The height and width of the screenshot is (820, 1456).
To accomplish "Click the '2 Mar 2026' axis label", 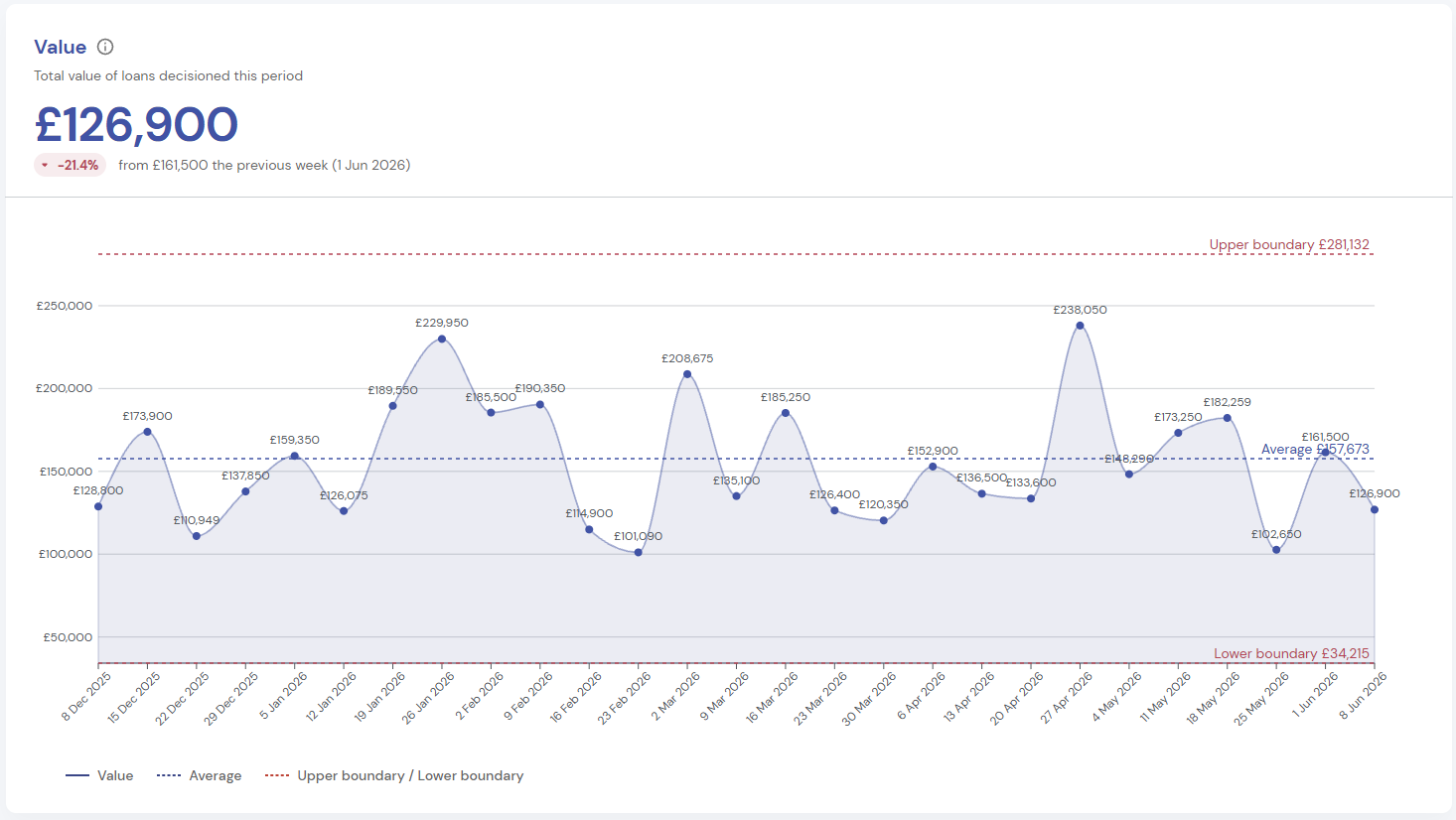I will pyautogui.click(x=675, y=696).
